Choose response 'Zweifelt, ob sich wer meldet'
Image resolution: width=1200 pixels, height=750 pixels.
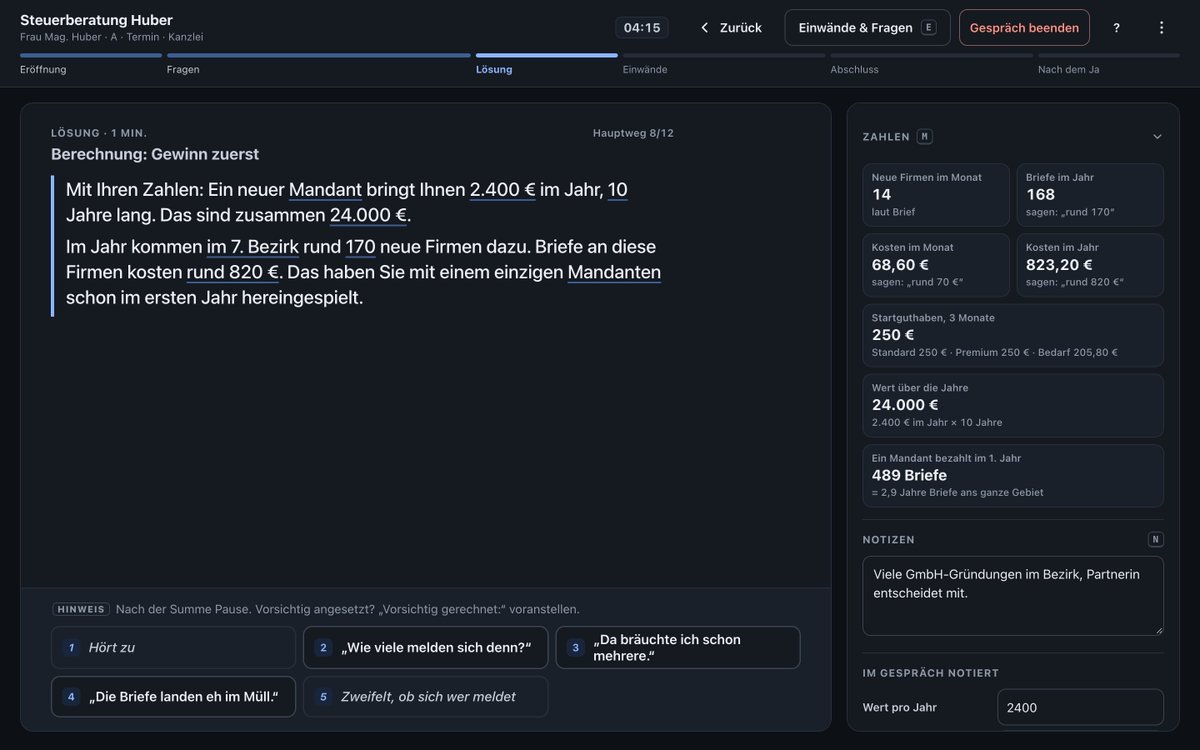pyautogui.click(x=426, y=697)
